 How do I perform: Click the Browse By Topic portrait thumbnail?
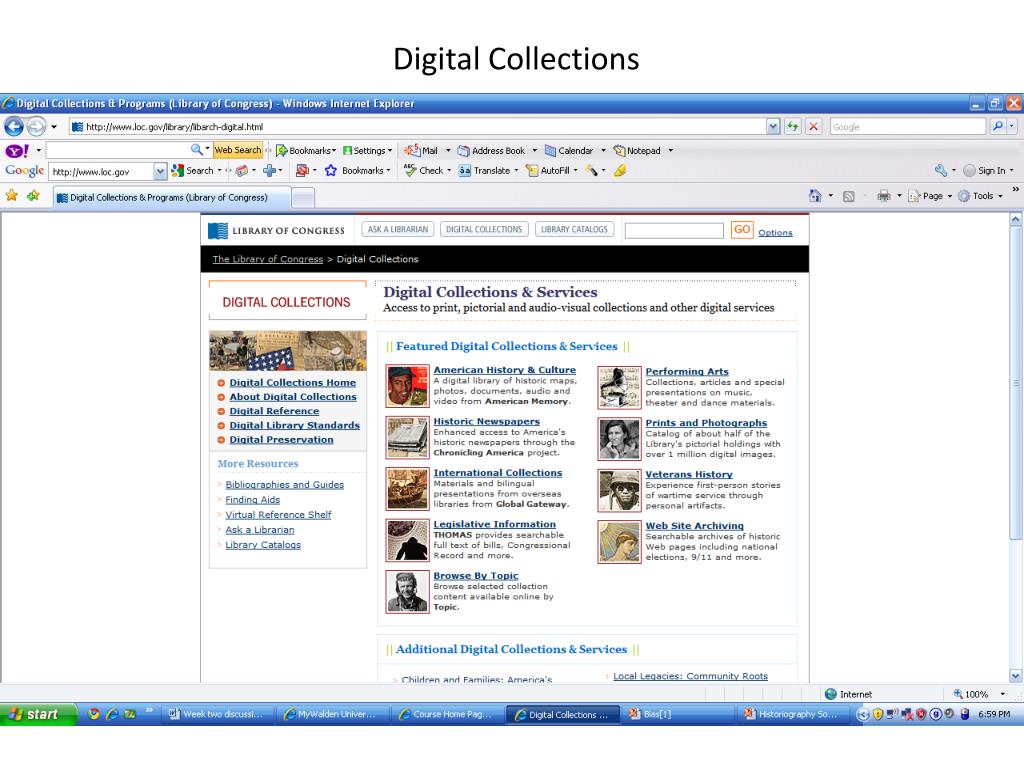tap(408, 592)
